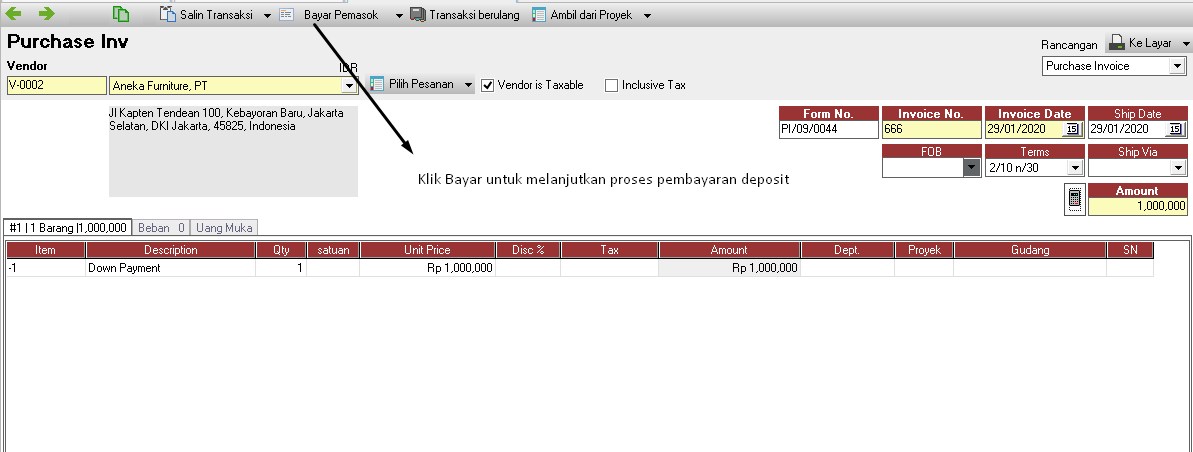Click Transaksi berulang toolbar button
Viewport: 1193px width, 452px height.
(465, 16)
